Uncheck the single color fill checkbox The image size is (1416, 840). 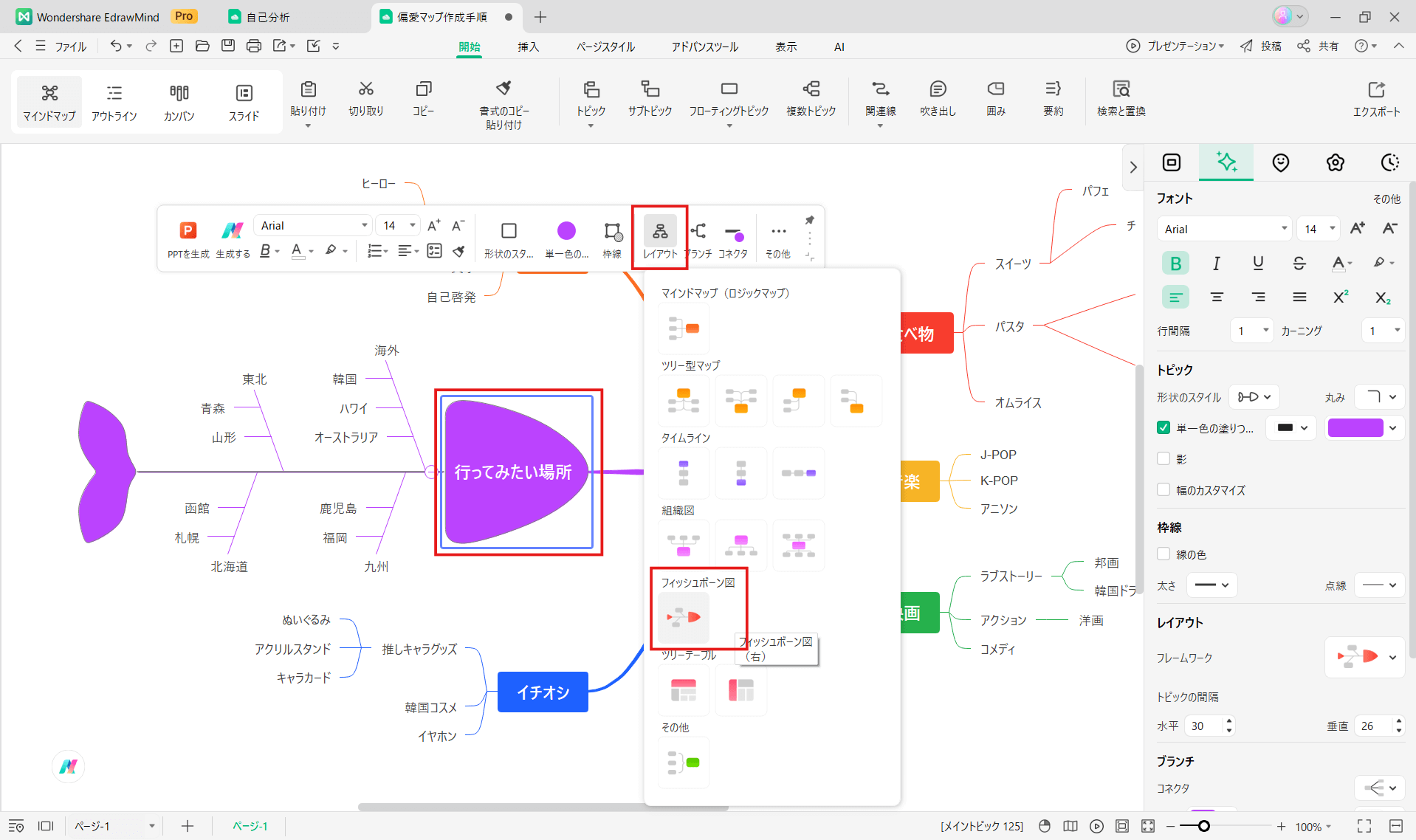pyautogui.click(x=1164, y=428)
